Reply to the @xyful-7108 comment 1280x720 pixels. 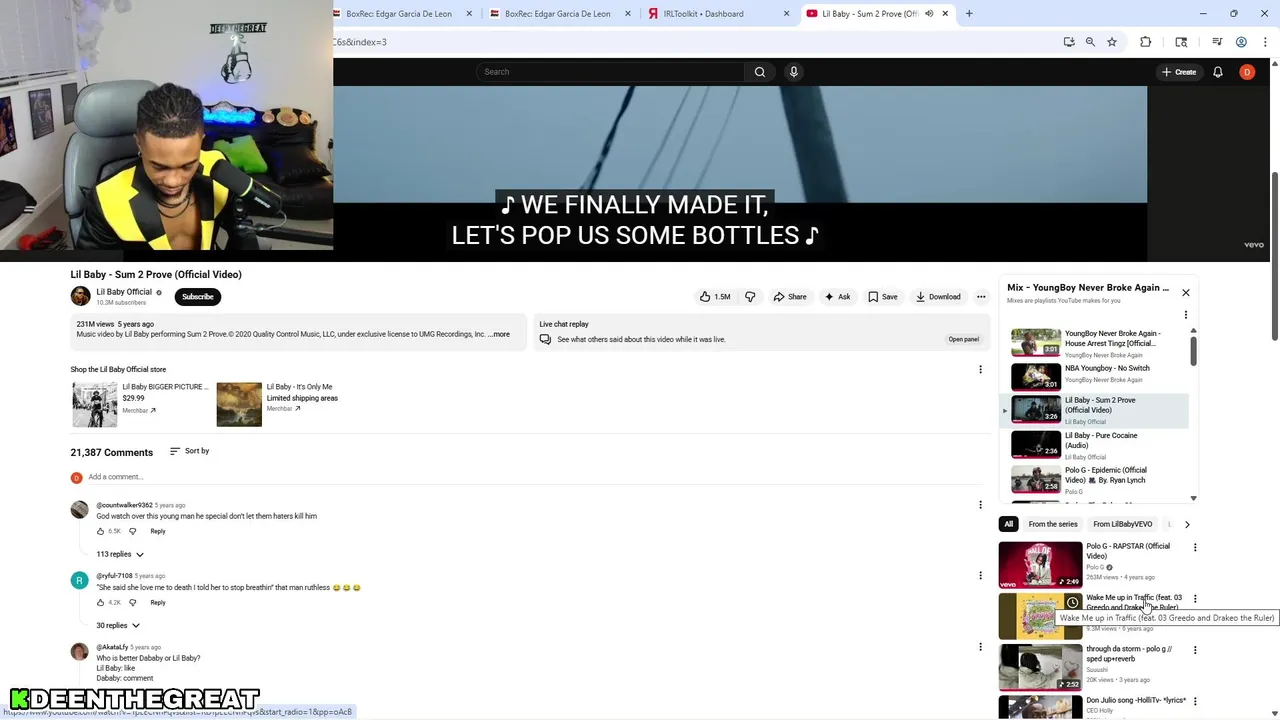click(x=158, y=602)
